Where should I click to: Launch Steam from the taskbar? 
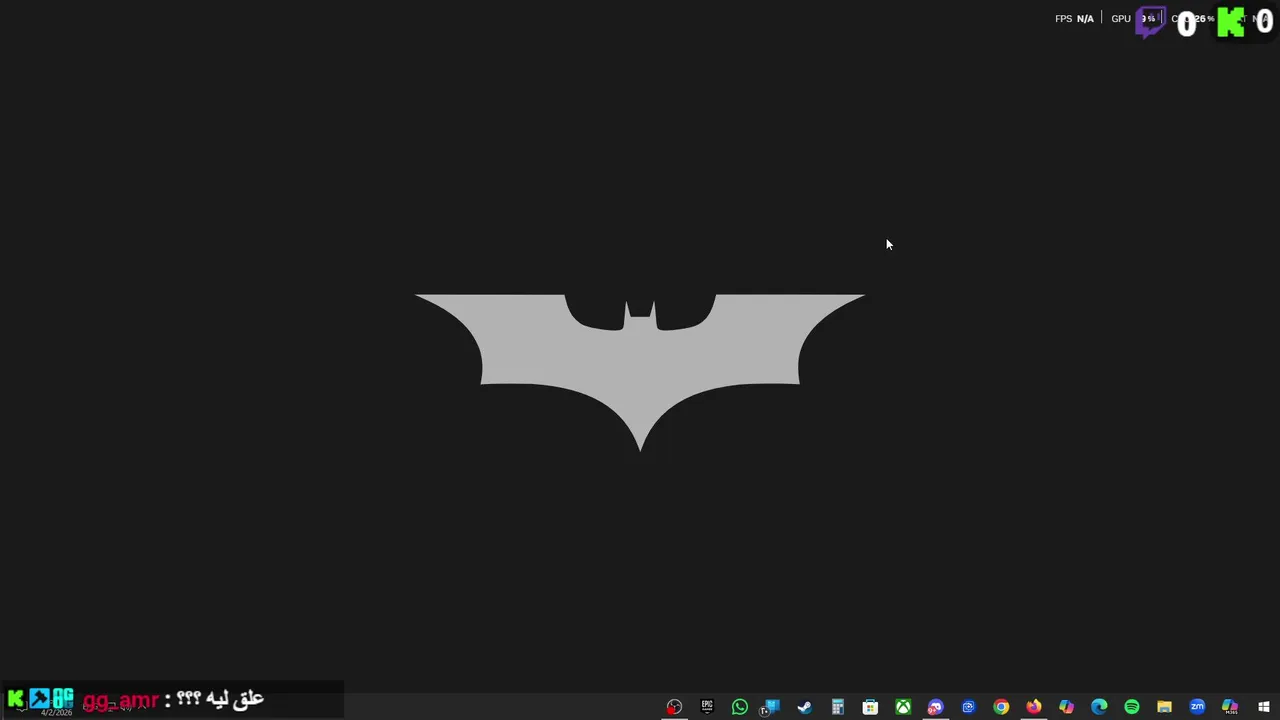coord(804,707)
